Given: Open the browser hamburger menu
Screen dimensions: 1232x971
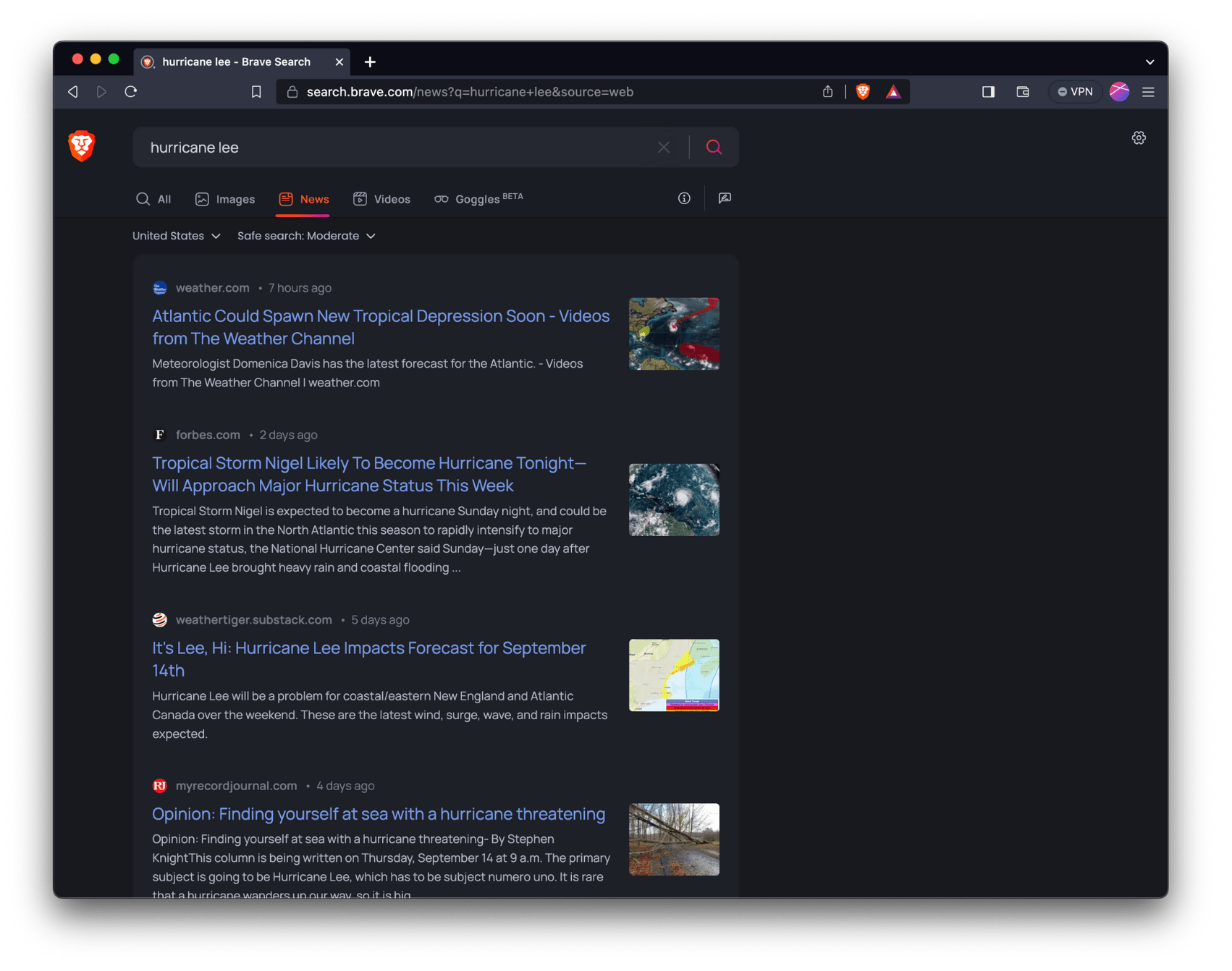Looking at the screenshot, I should click(1148, 92).
